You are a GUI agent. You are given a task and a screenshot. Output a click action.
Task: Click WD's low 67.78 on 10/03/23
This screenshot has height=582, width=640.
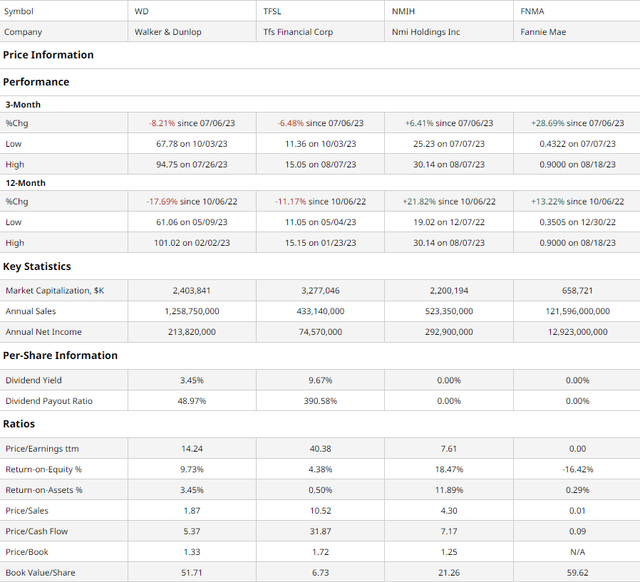point(192,144)
